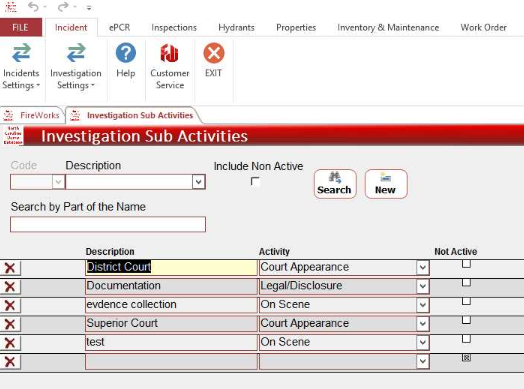Check Not Active for District Court
Image resolution: width=524 pixels, height=389 pixels.
click(466, 264)
